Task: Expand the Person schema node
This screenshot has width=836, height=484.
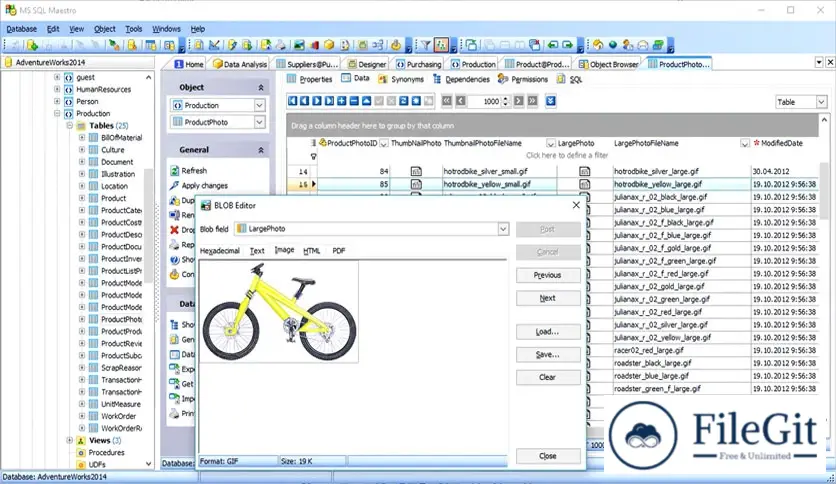Action: pos(57,101)
